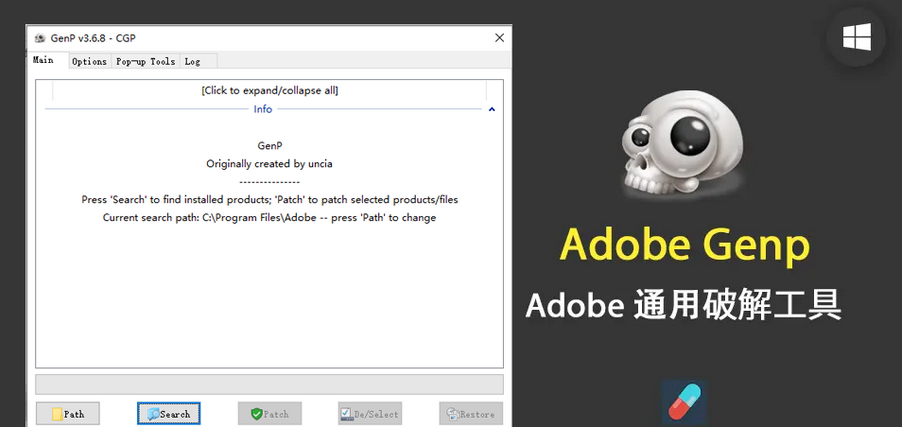Click the Restore button icon
Image resolution: width=904 pixels, height=427 pixels.
point(453,414)
